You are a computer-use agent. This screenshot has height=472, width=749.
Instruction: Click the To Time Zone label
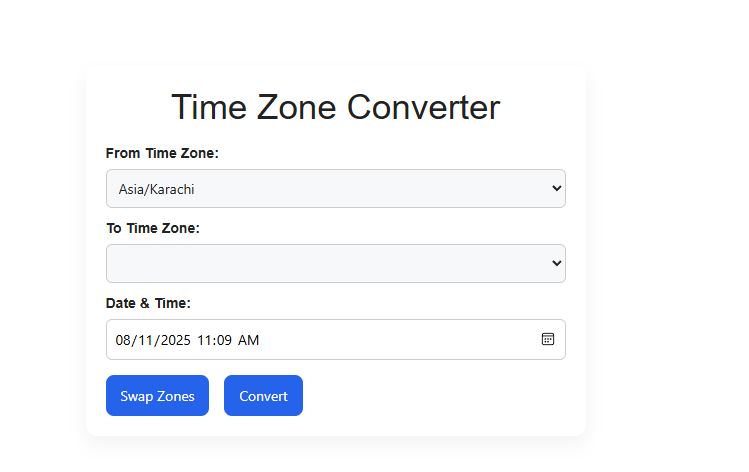tap(153, 228)
